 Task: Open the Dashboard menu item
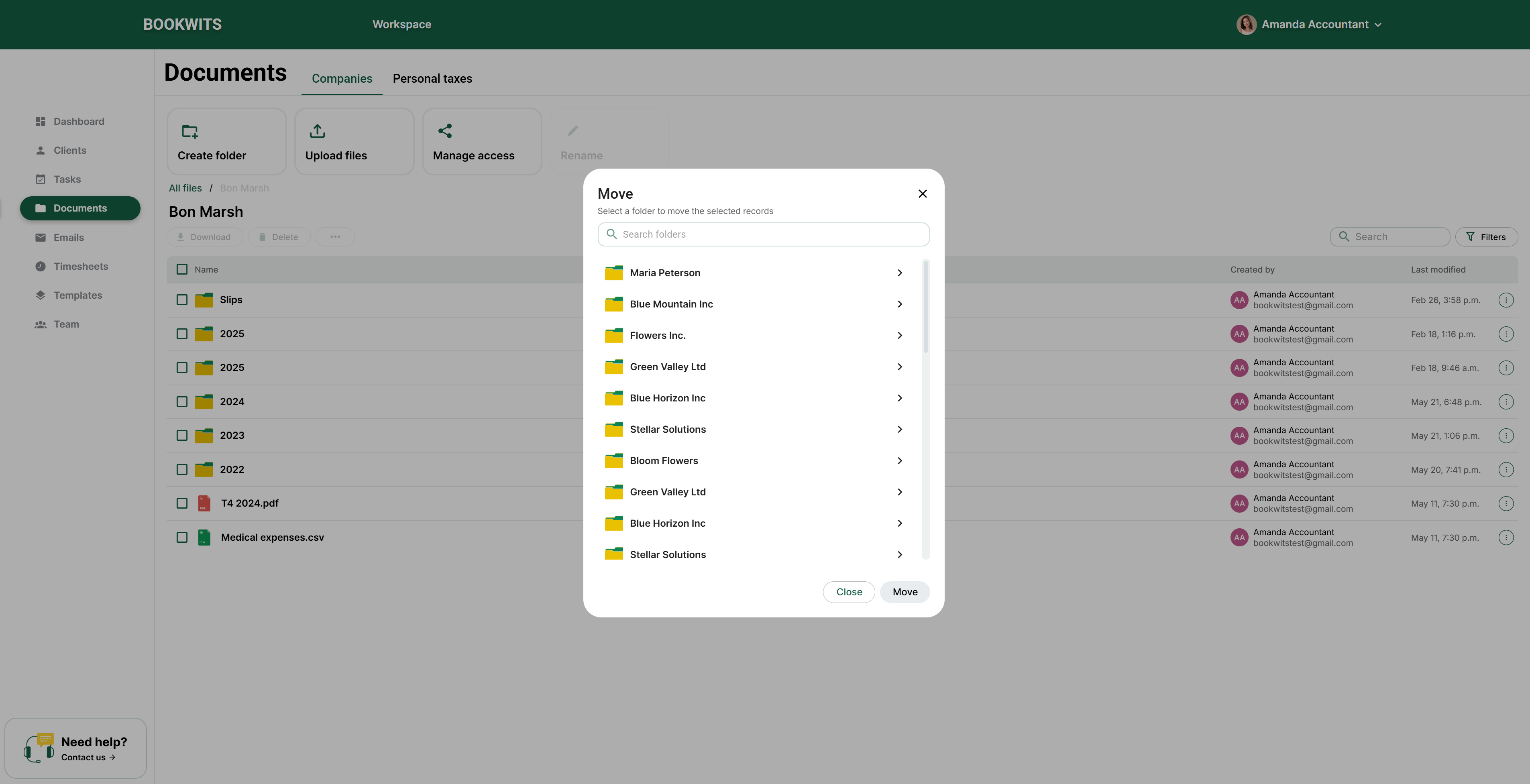tap(78, 121)
